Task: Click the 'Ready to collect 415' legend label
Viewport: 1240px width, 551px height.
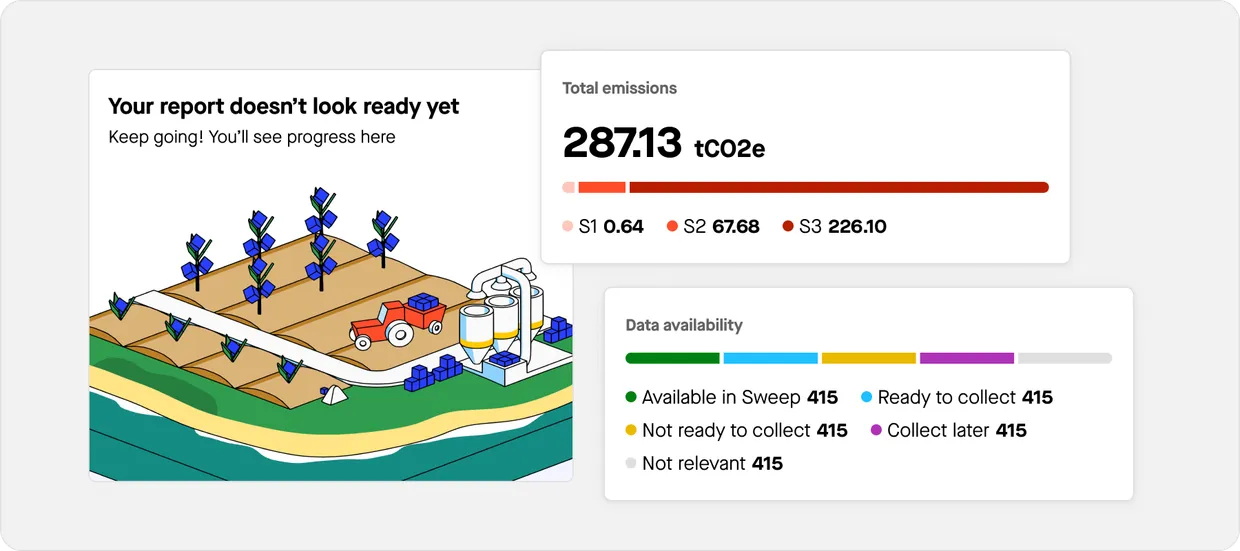Action: click(x=964, y=398)
